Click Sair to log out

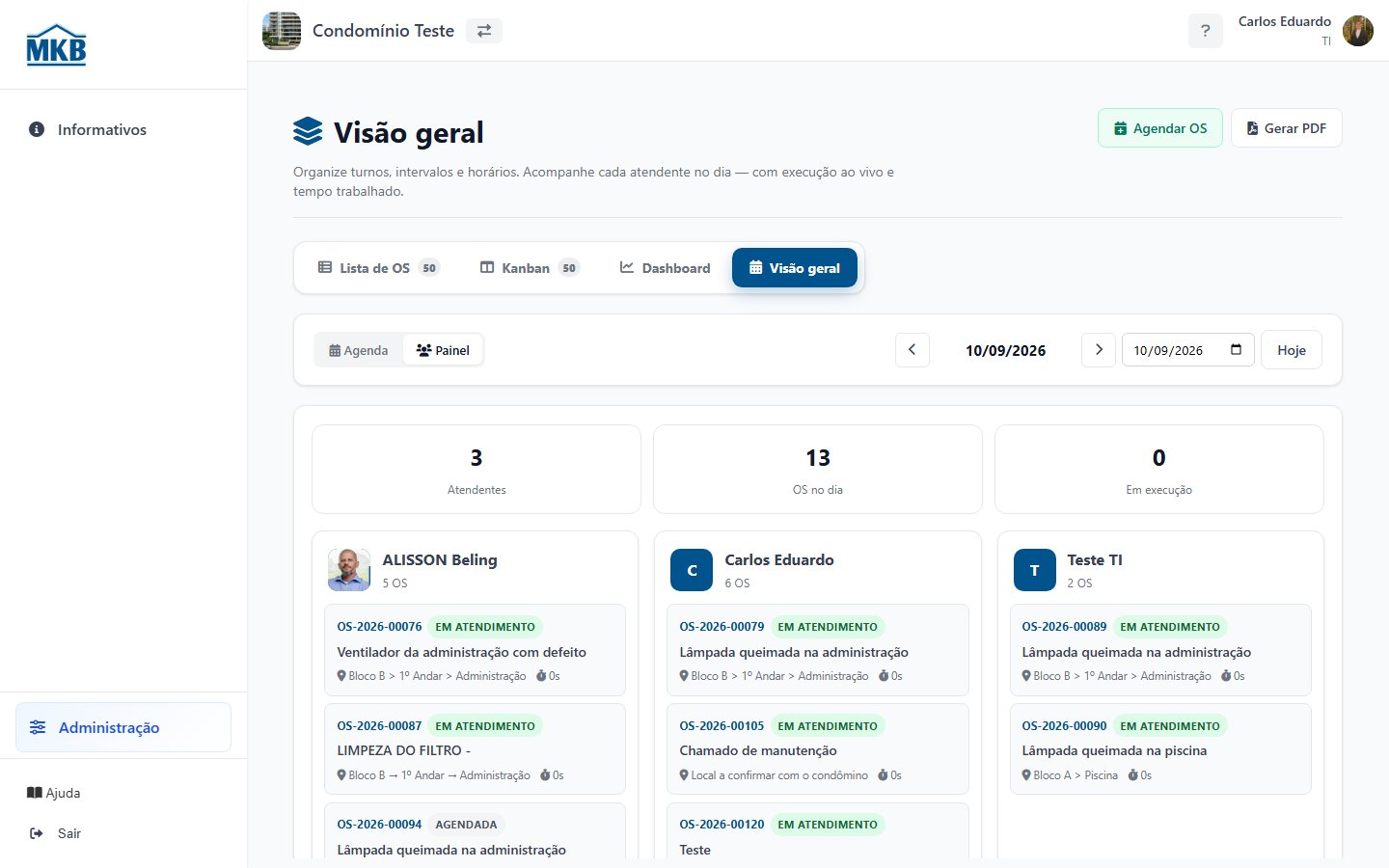[56, 833]
